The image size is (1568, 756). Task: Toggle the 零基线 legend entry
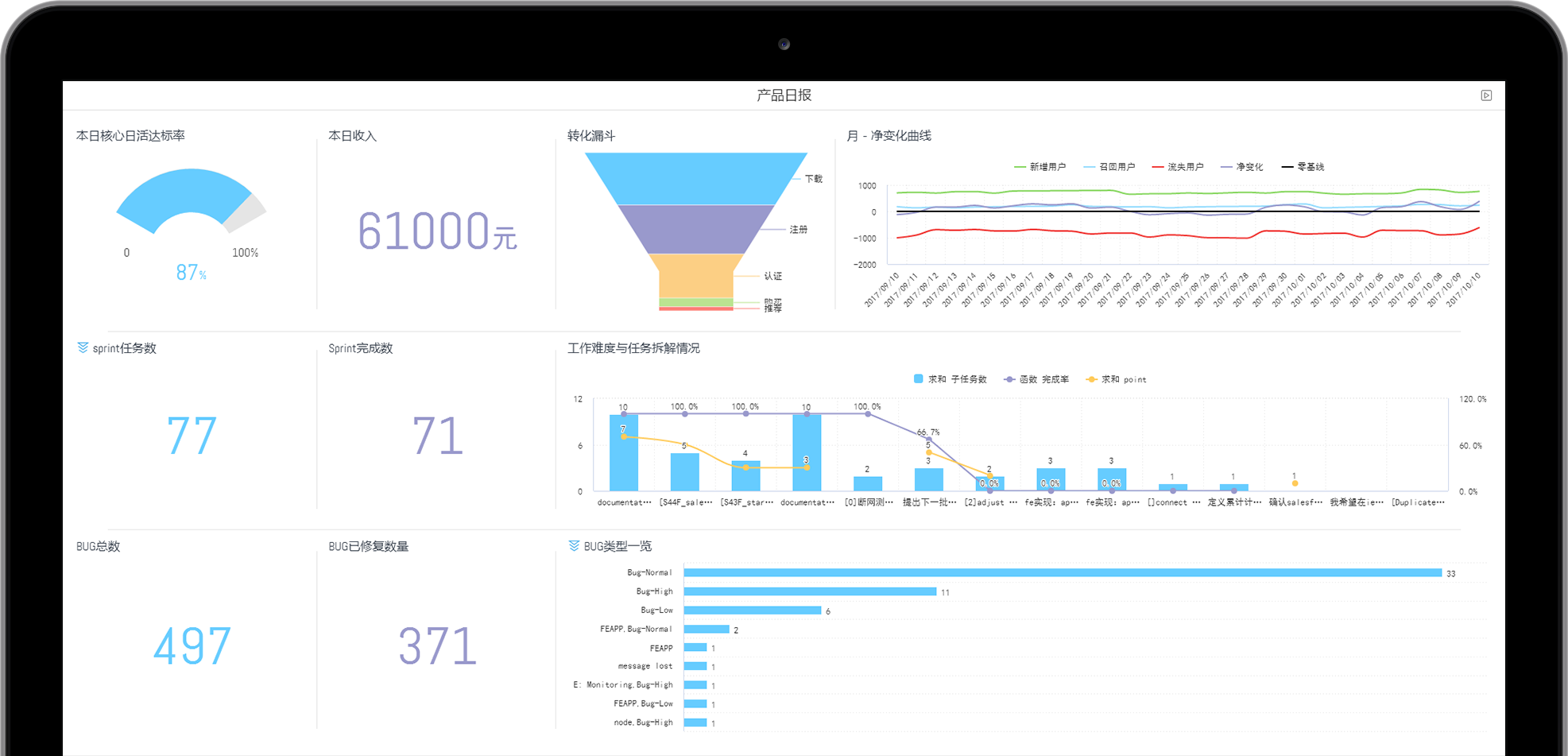(1303, 167)
